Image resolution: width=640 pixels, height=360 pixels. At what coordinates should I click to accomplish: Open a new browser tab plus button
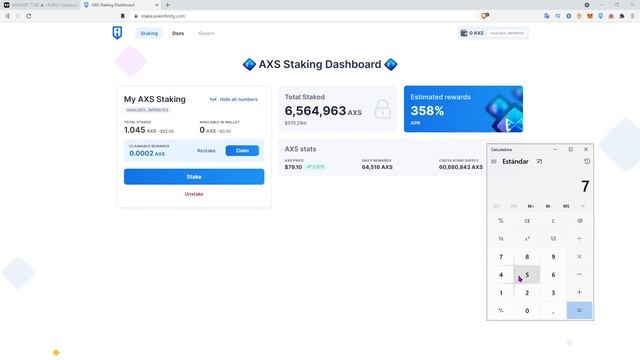point(168,5)
